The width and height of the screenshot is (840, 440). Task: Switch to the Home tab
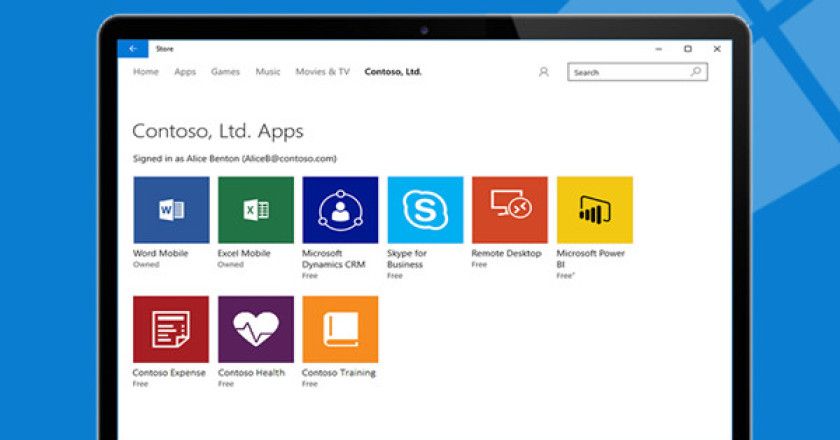[x=146, y=72]
